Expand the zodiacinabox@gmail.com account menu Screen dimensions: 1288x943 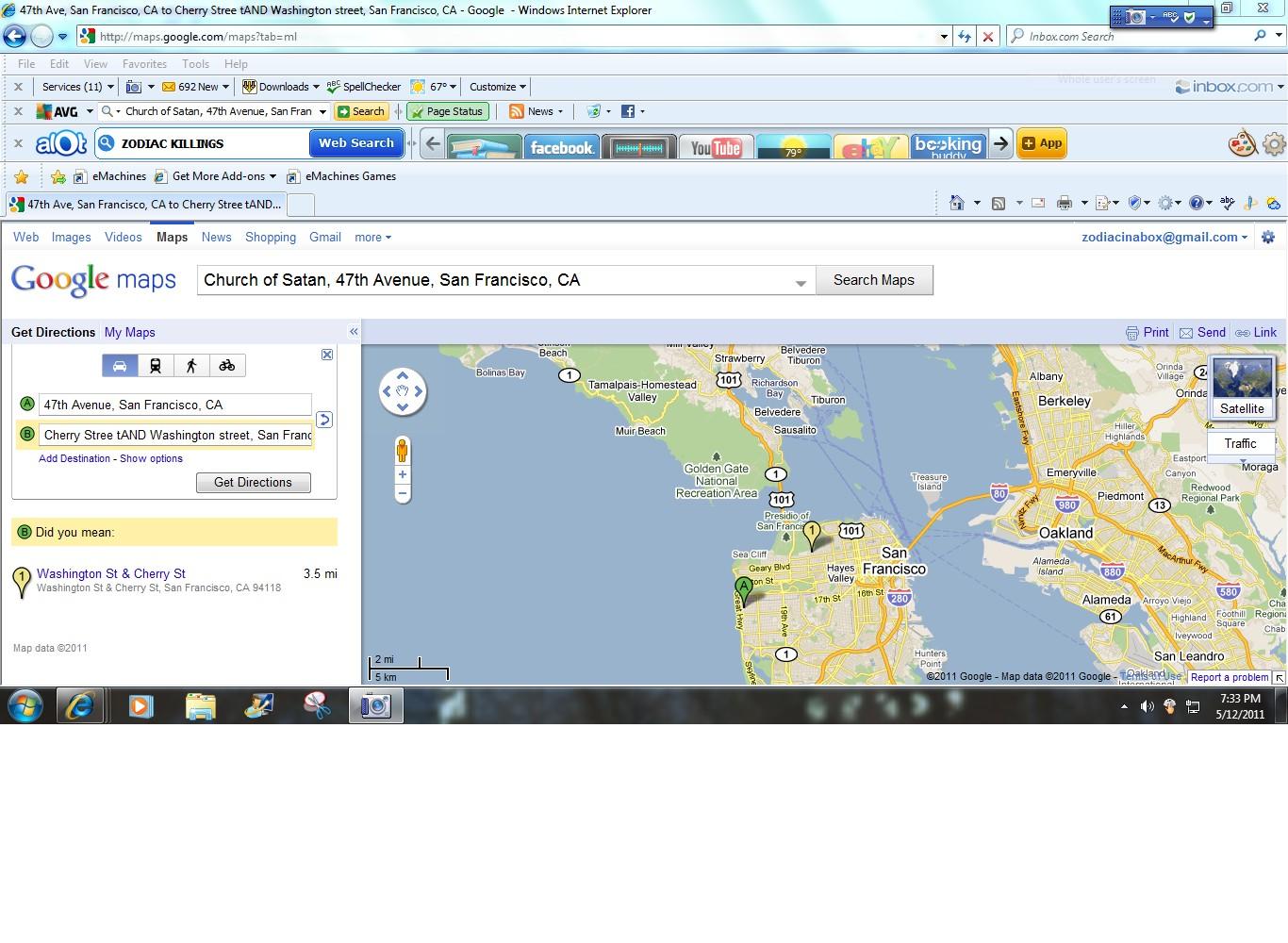click(x=1164, y=238)
